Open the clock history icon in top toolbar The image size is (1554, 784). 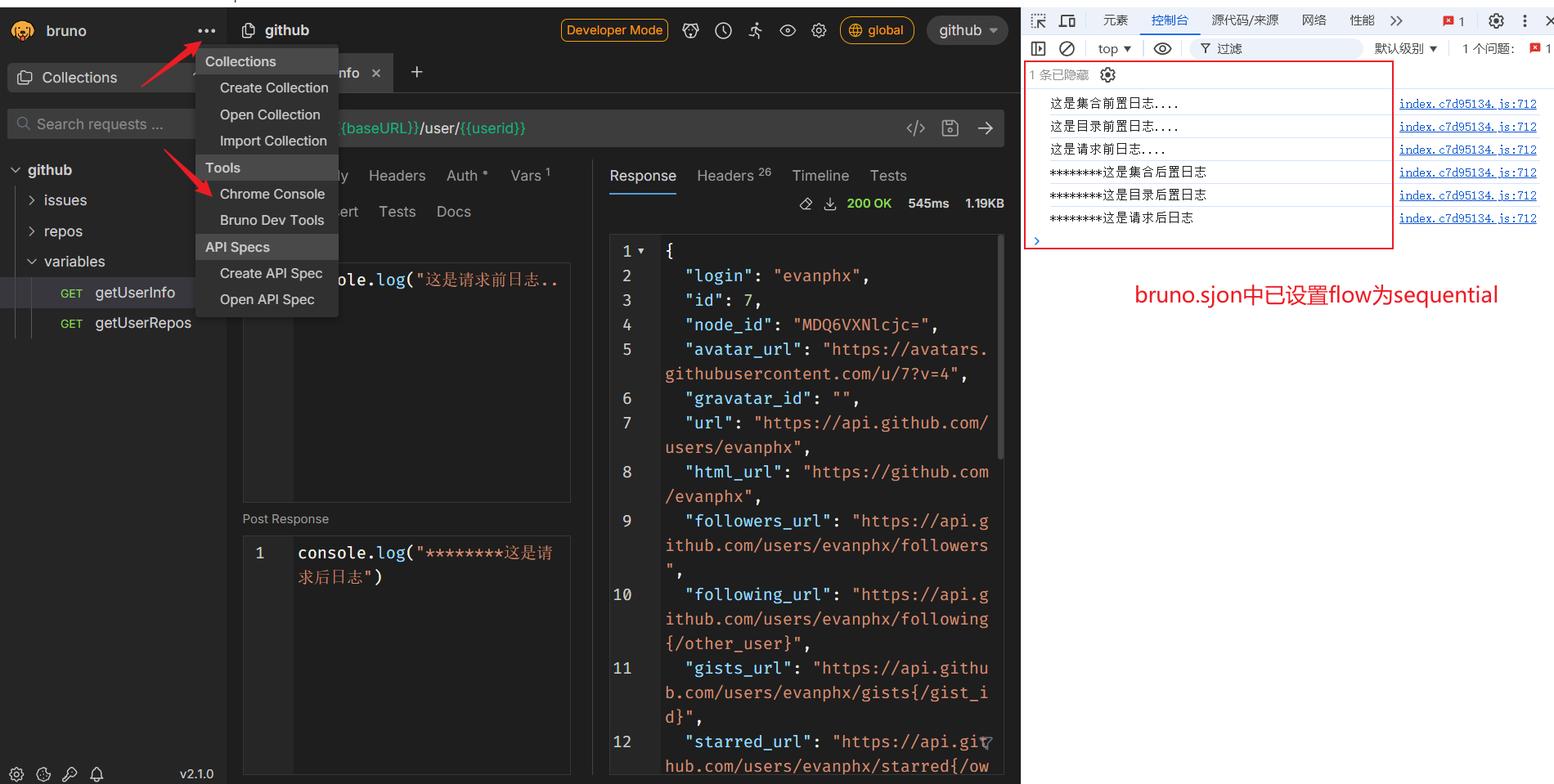723,31
